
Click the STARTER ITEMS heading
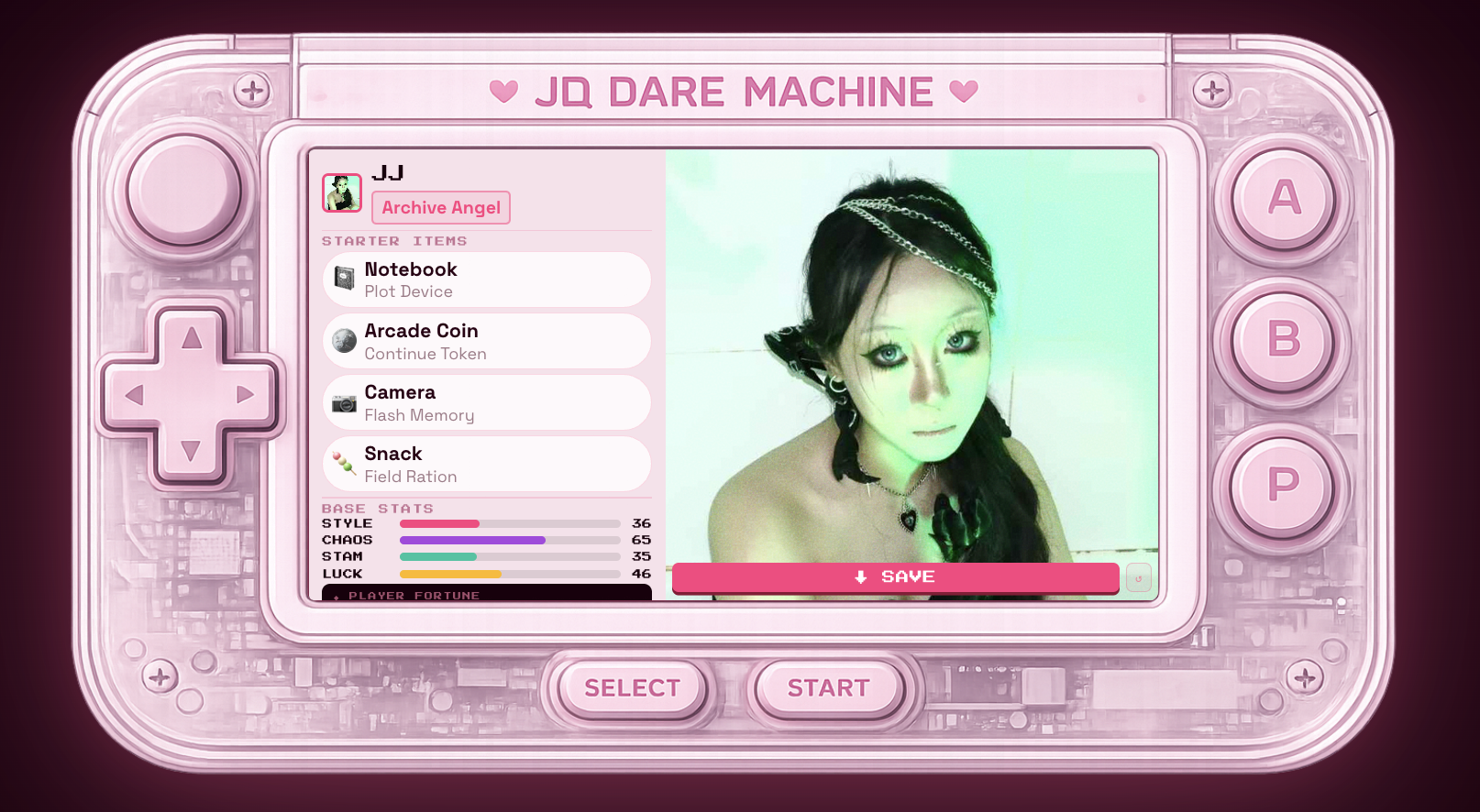point(394,241)
